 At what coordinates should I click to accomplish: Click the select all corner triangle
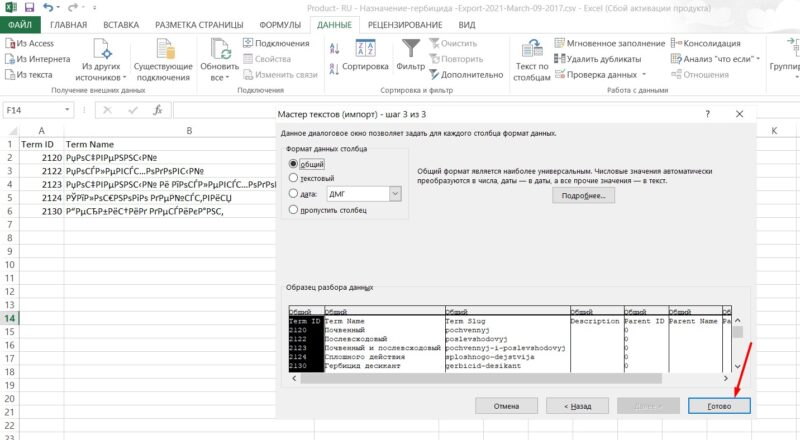tap(13, 131)
